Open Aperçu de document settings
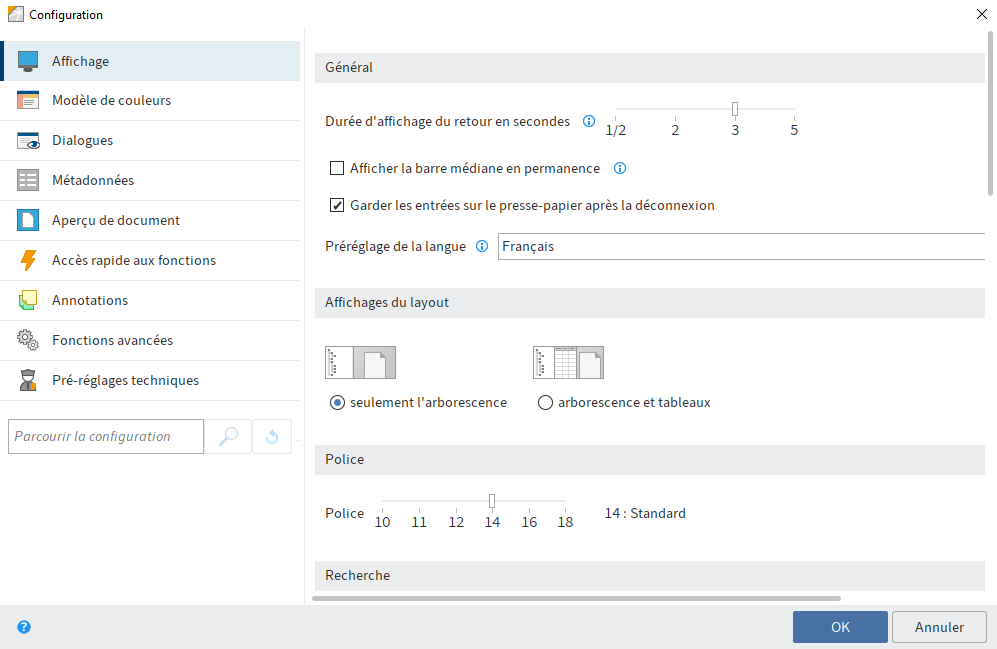Screen dimensions: 997x649 [27, 220]
